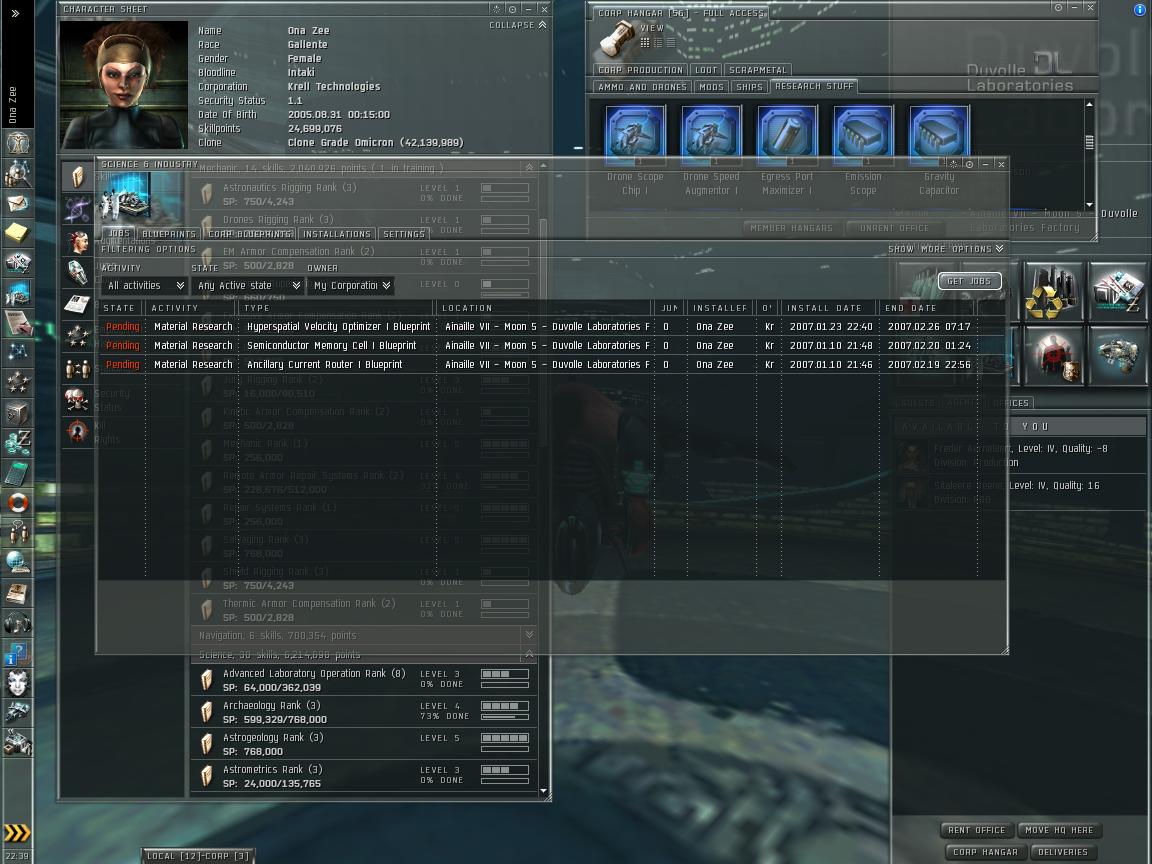Open Character Sheet from Neocom sidebar

click(x=17, y=143)
